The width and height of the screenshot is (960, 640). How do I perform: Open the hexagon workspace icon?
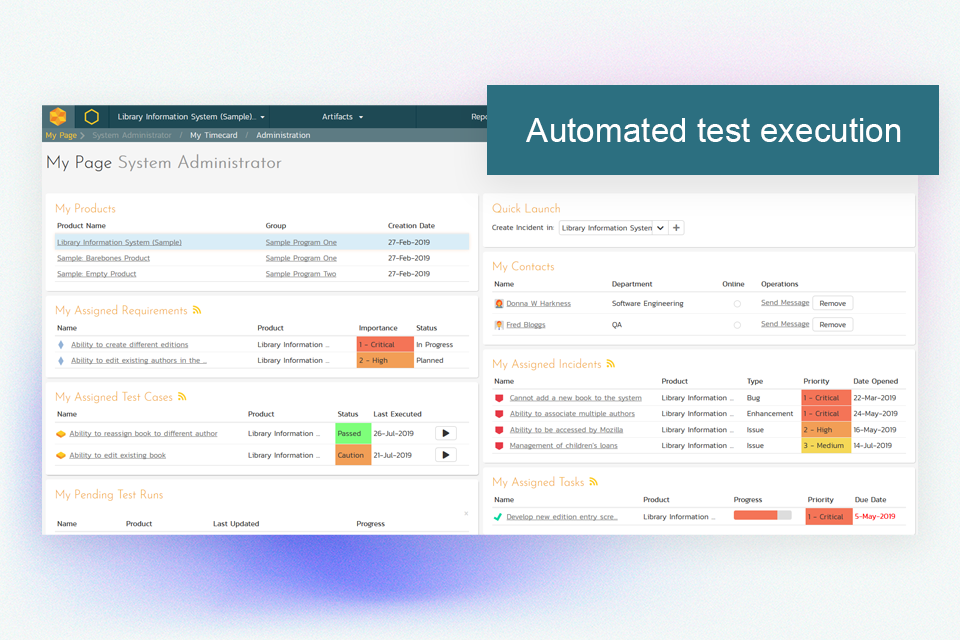91,116
